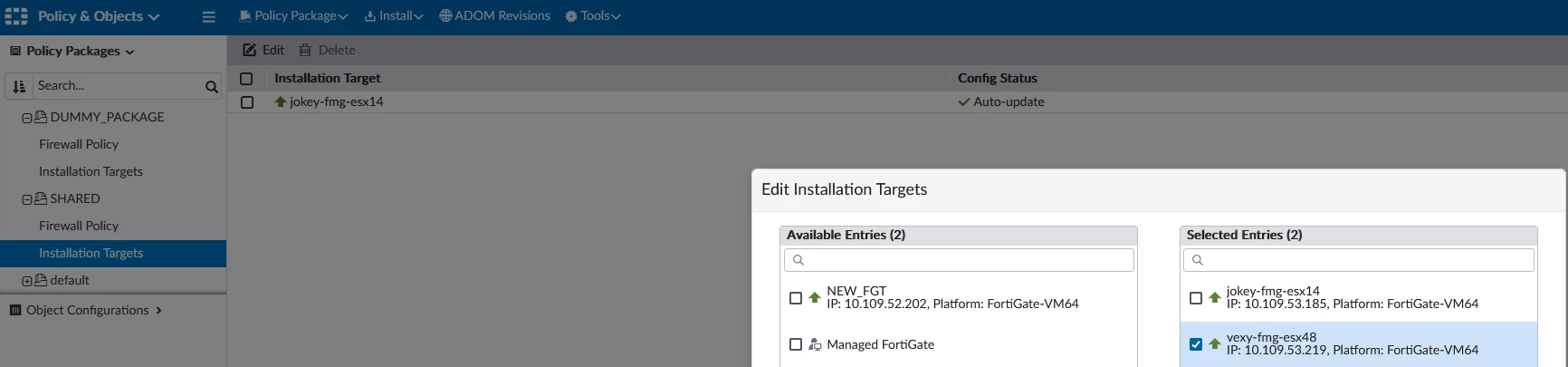
Task: Select the SHARED package
Action: coord(75,198)
